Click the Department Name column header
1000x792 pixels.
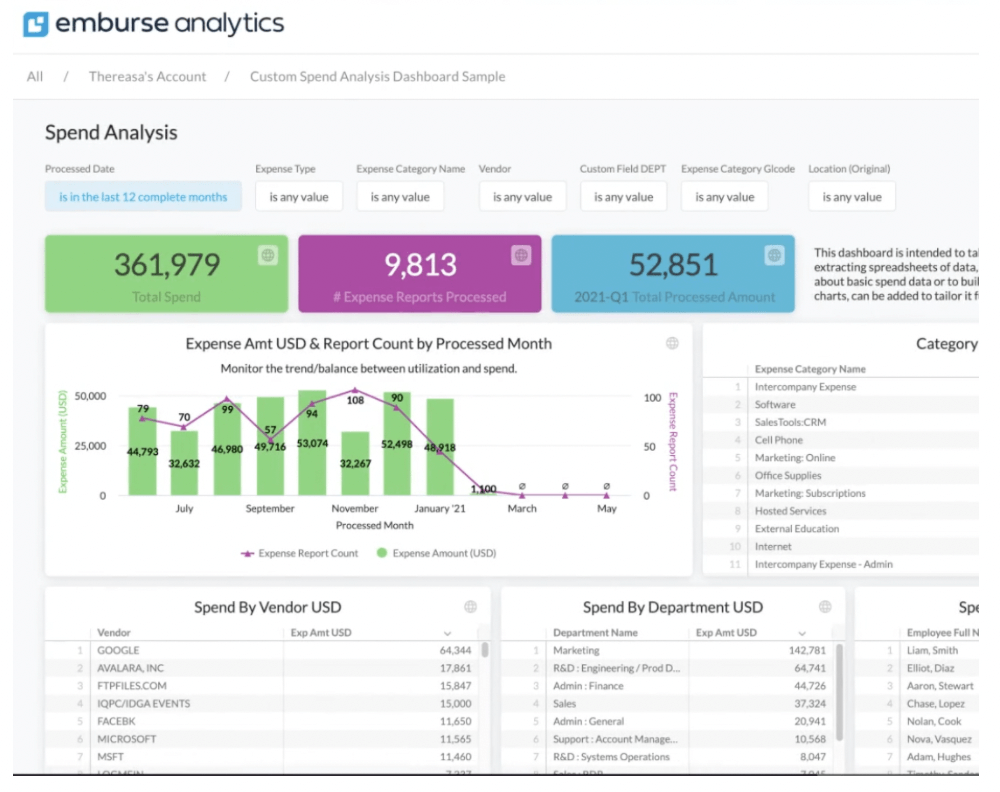(595, 633)
